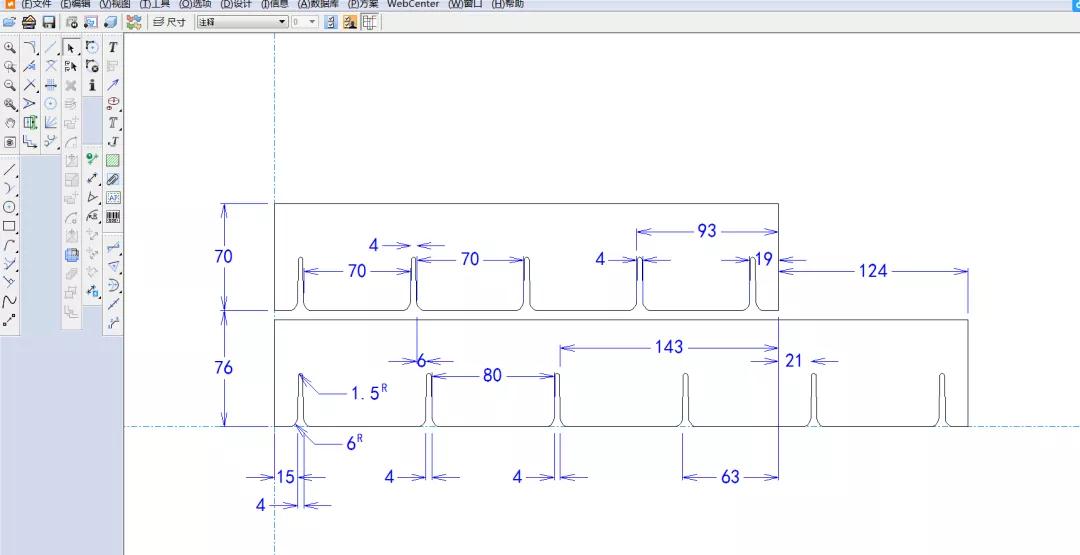Click the blue highlighted stacked-layers icon
Screen dimensions: 1080x555
[x=71, y=255]
